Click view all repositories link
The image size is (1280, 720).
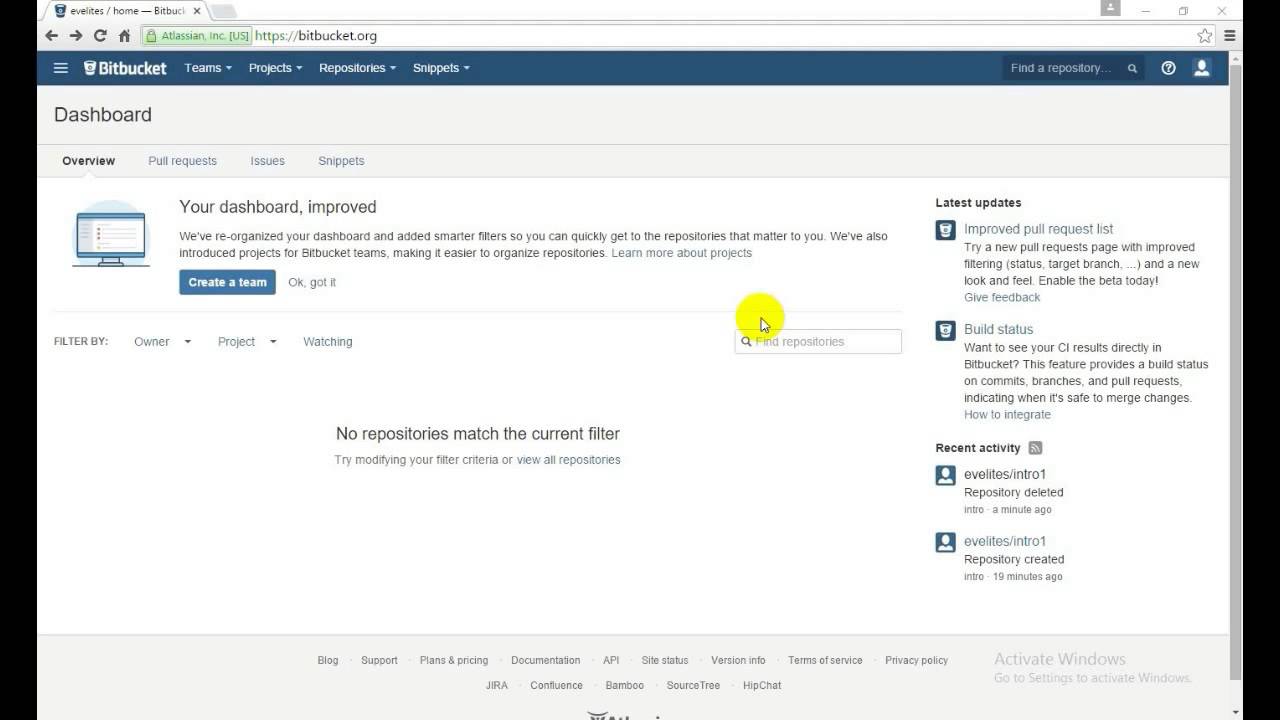568,460
